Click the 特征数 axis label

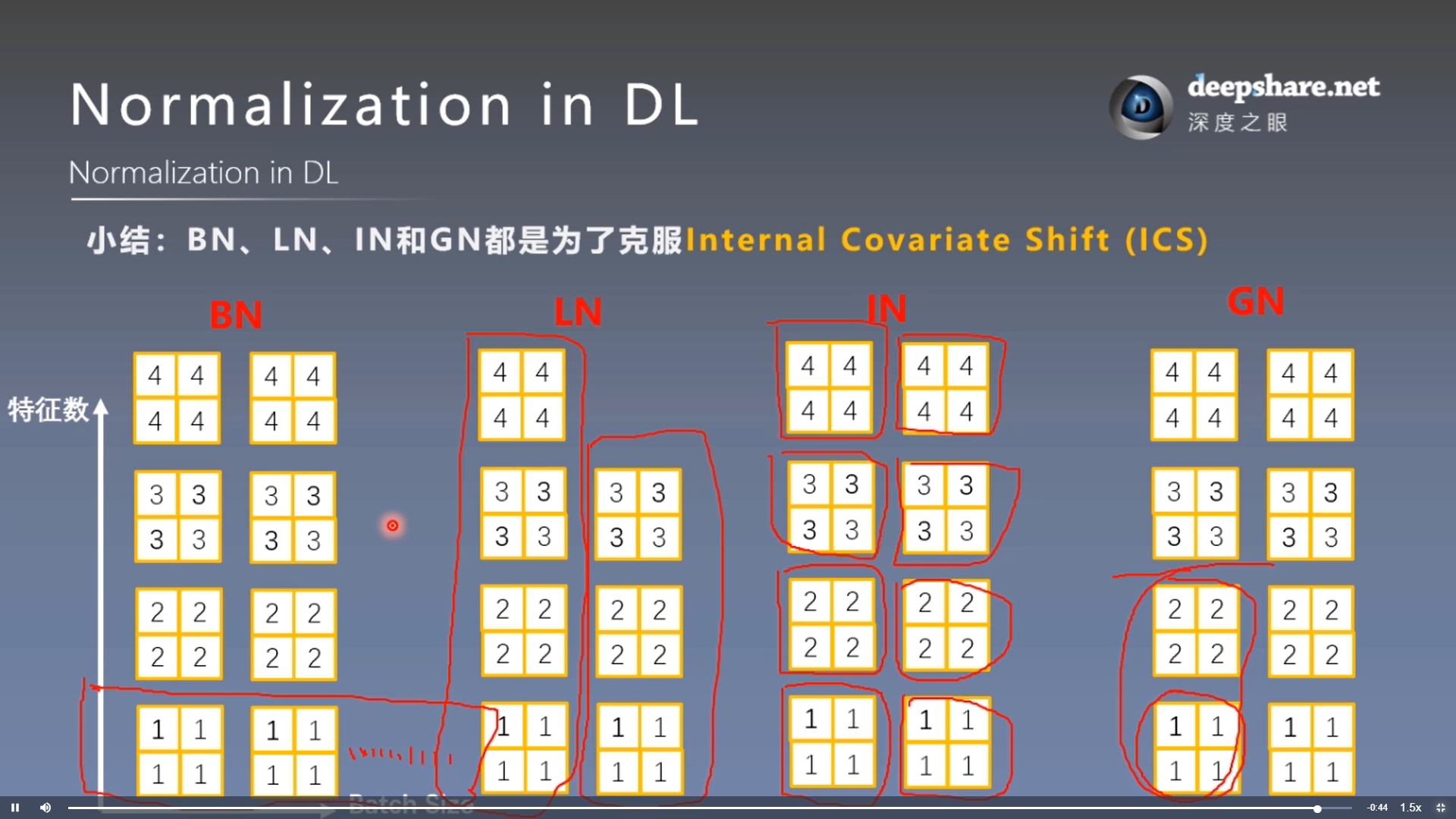49,409
